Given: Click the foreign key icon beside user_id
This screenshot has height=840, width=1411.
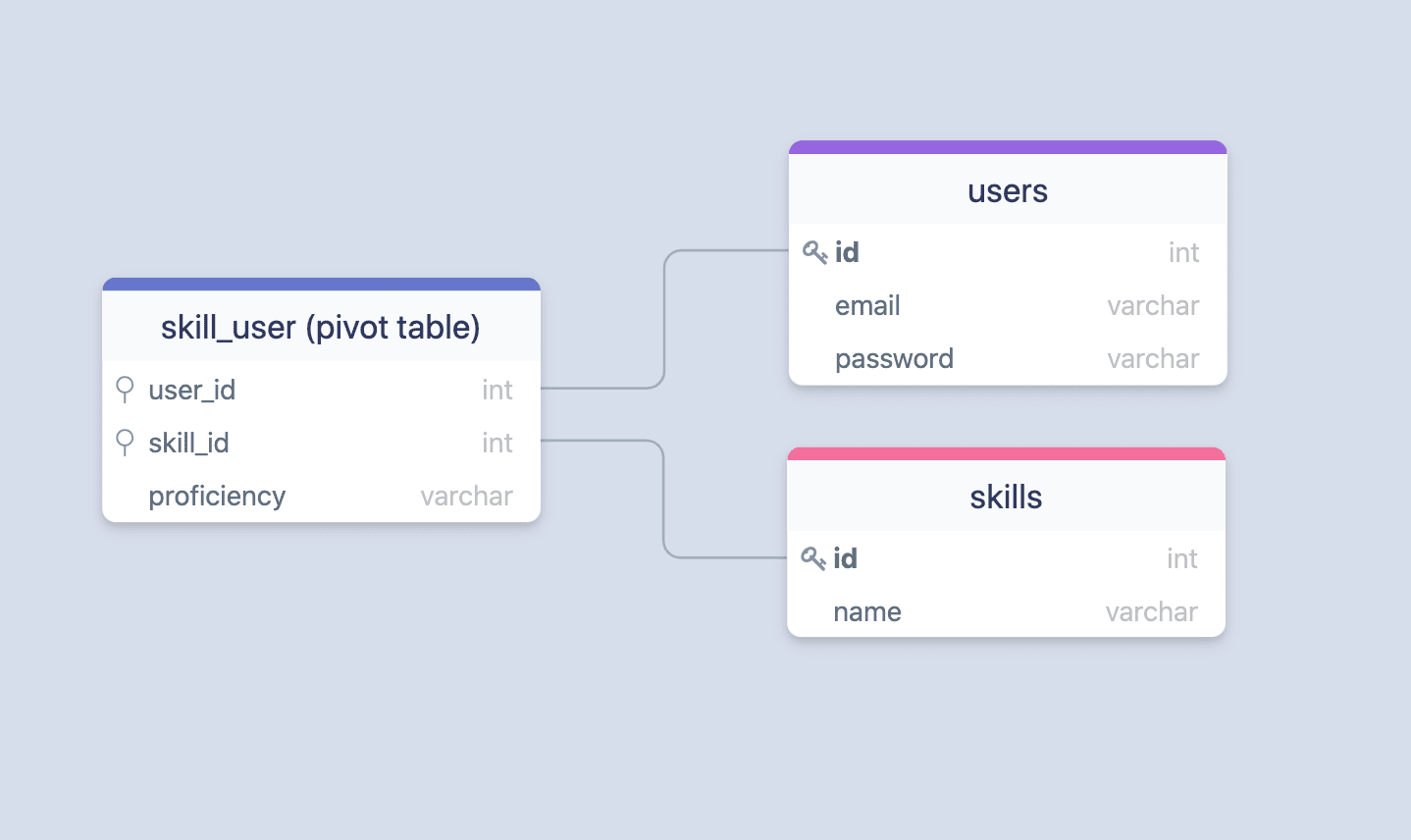Looking at the screenshot, I should click(x=125, y=390).
